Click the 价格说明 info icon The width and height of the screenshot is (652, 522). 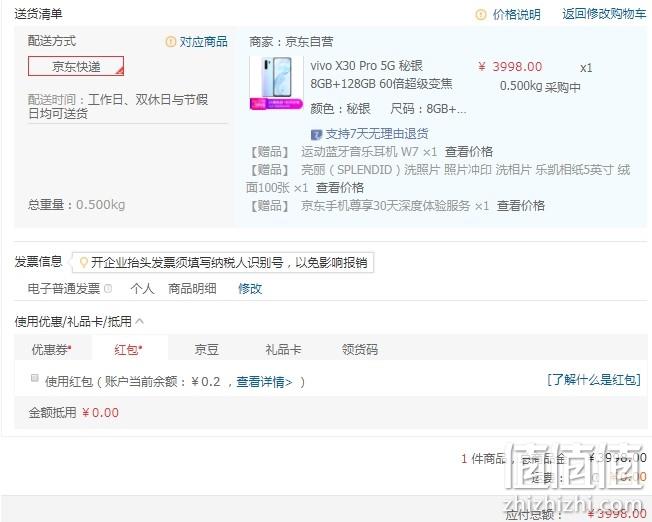481,15
